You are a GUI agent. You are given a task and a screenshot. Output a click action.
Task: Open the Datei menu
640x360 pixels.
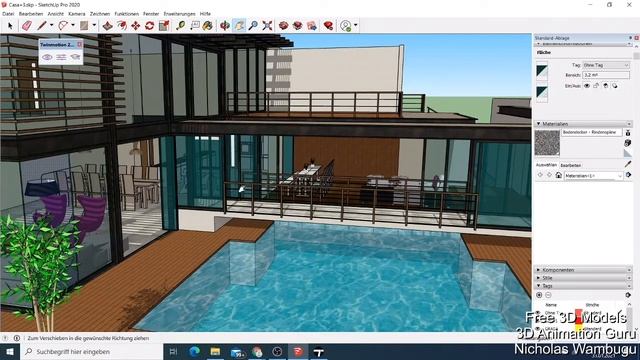[8, 14]
